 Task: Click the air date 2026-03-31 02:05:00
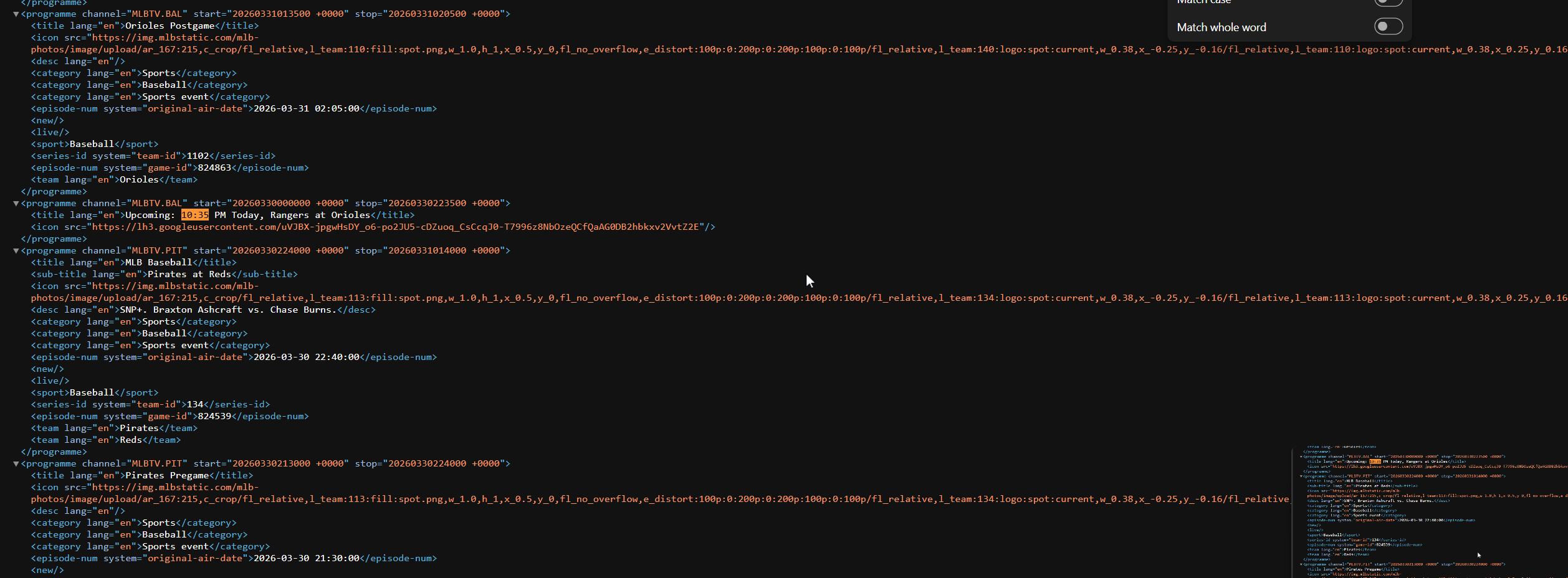click(306, 108)
